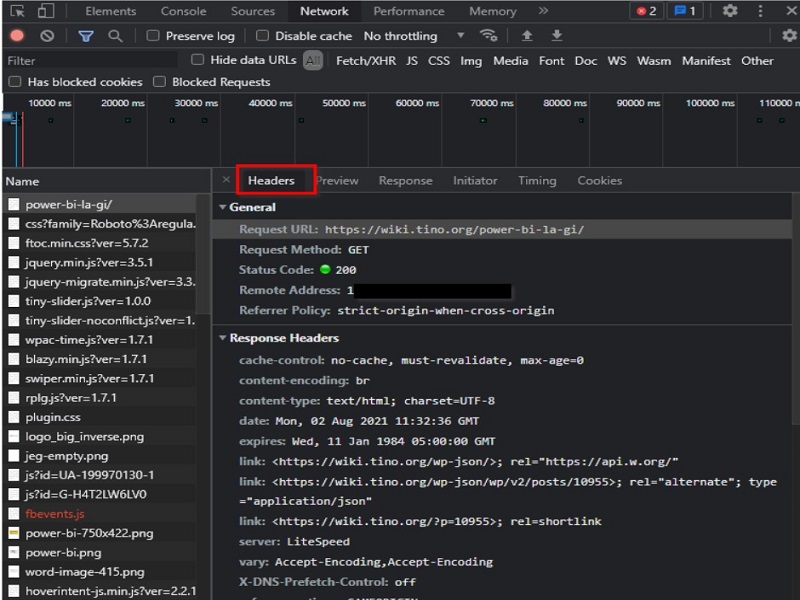Import HAR file upload arrow
The image size is (800, 600).
click(527, 35)
